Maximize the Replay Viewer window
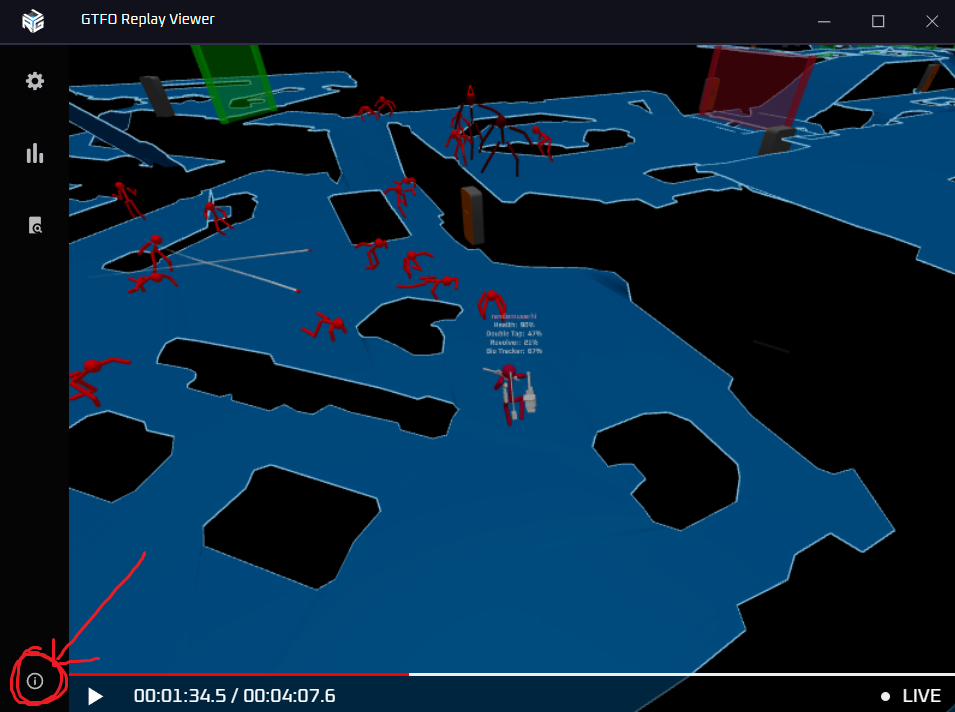955x712 pixels. pos(878,21)
